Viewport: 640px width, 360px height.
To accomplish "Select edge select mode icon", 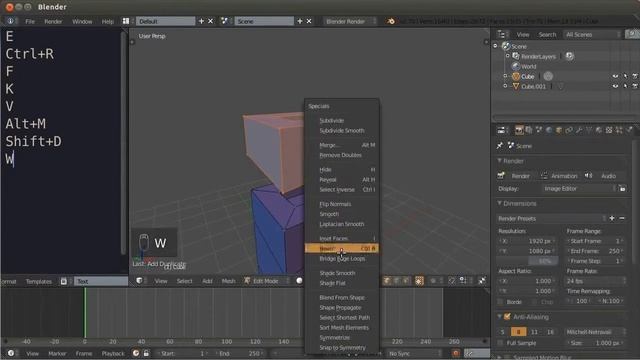I will 396,281.
